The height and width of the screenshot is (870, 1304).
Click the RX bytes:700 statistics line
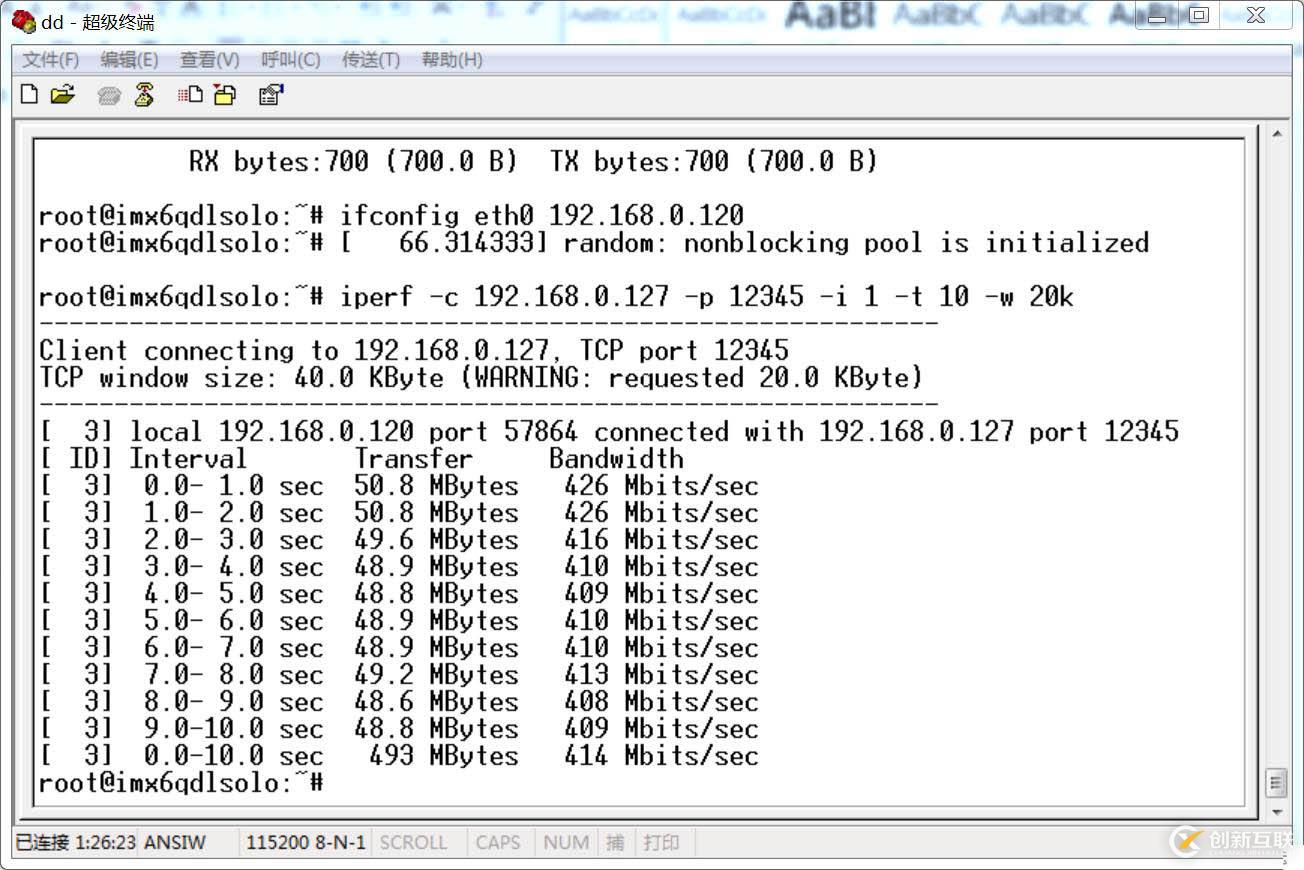(533, 162)
